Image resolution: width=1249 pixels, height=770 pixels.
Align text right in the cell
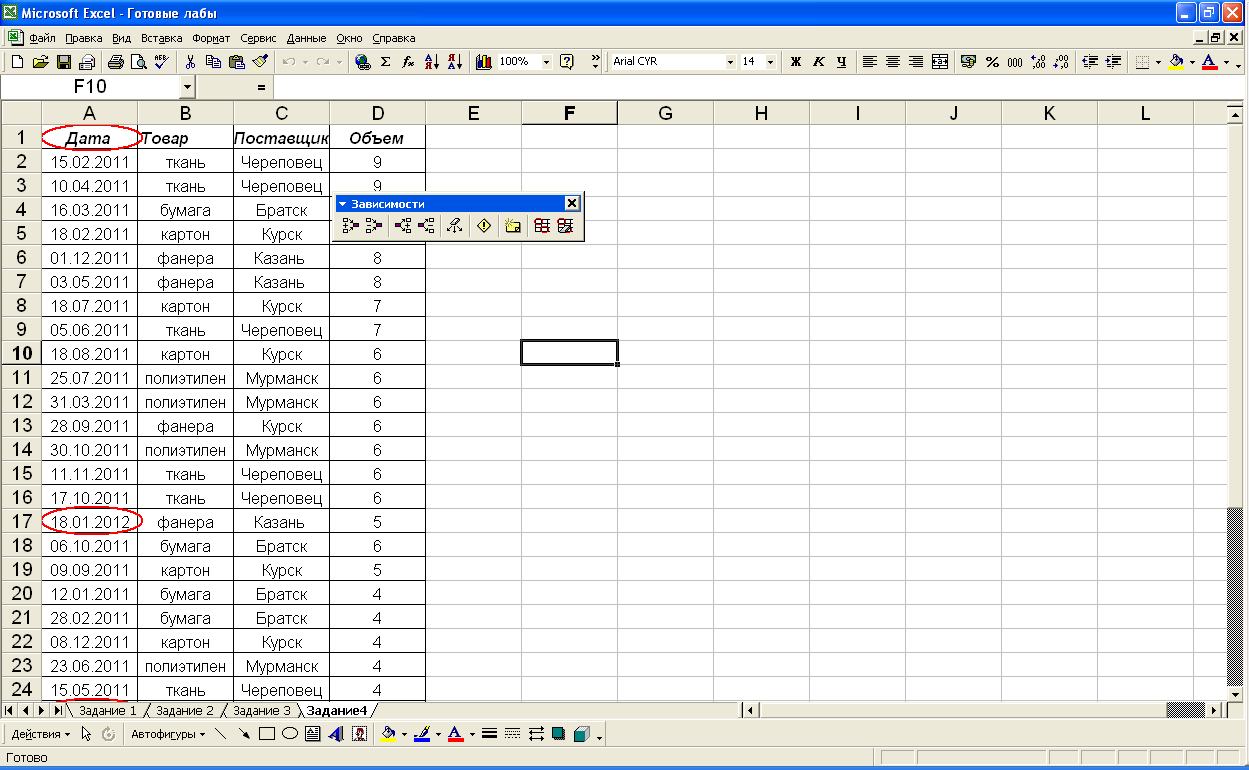click(x=916, y=61)
